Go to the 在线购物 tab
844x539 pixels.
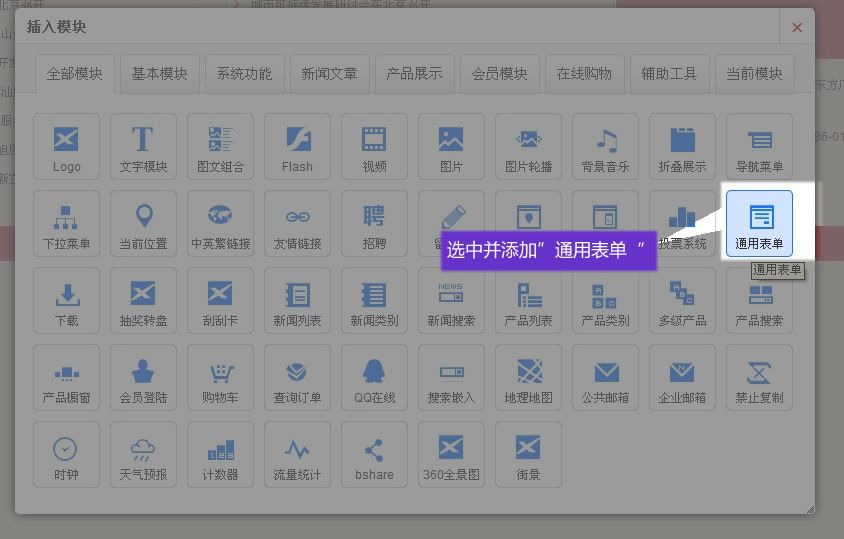585,74
